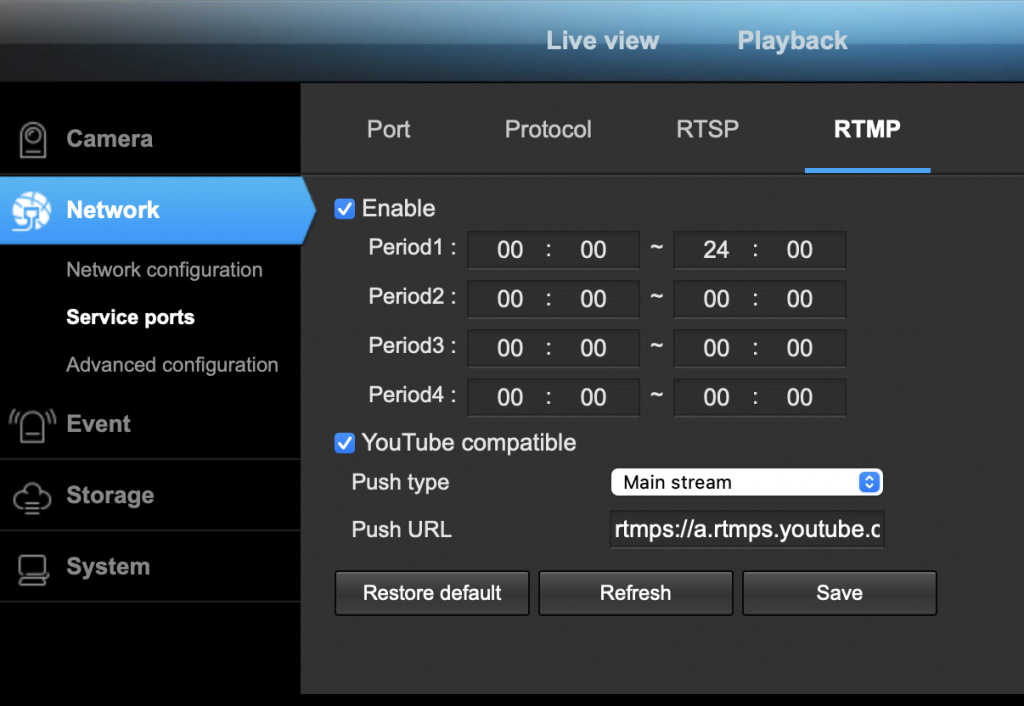
Task: Switch to Live view
Action: point(603,40)
